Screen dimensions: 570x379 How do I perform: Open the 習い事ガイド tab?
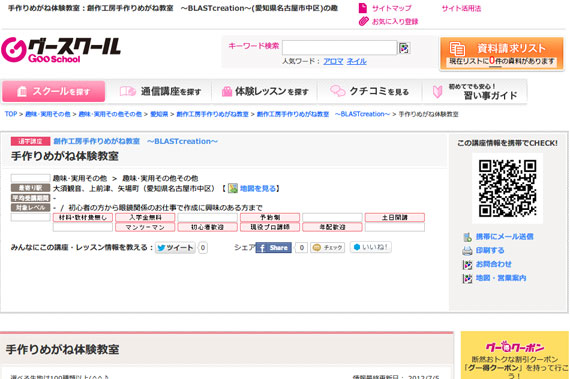[x=475, y=92]
